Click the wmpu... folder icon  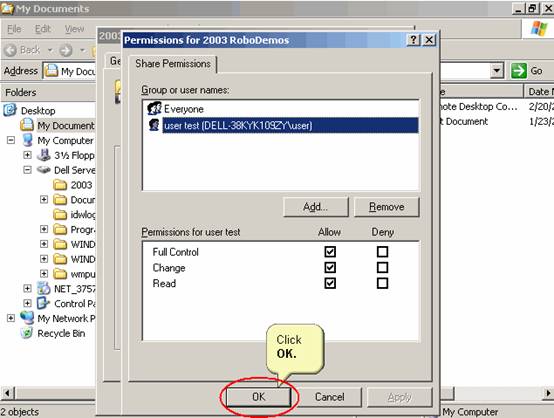(x=60, y=274)
